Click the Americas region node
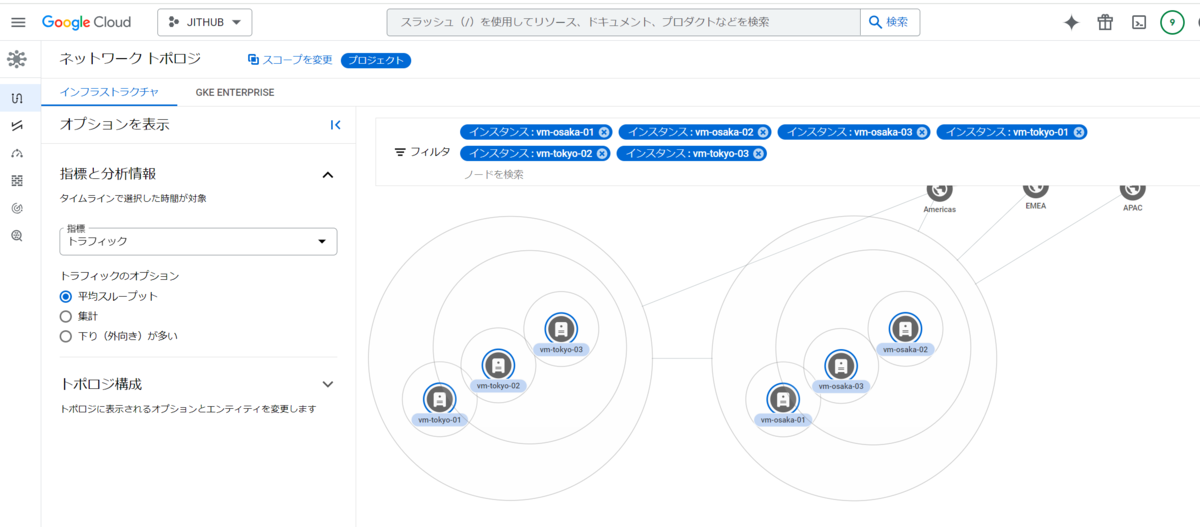 click(938, 189)
